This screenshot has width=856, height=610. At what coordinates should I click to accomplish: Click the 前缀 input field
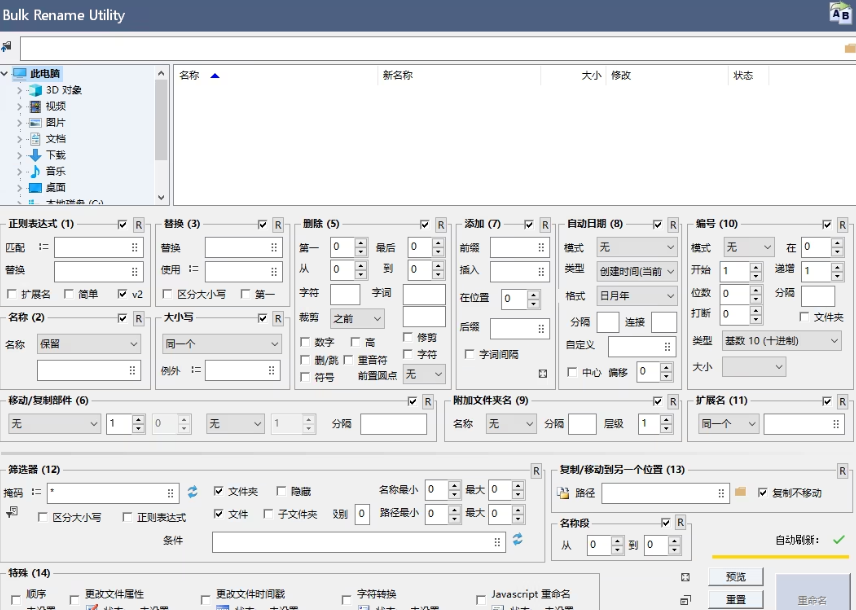[x=519, y=247]
